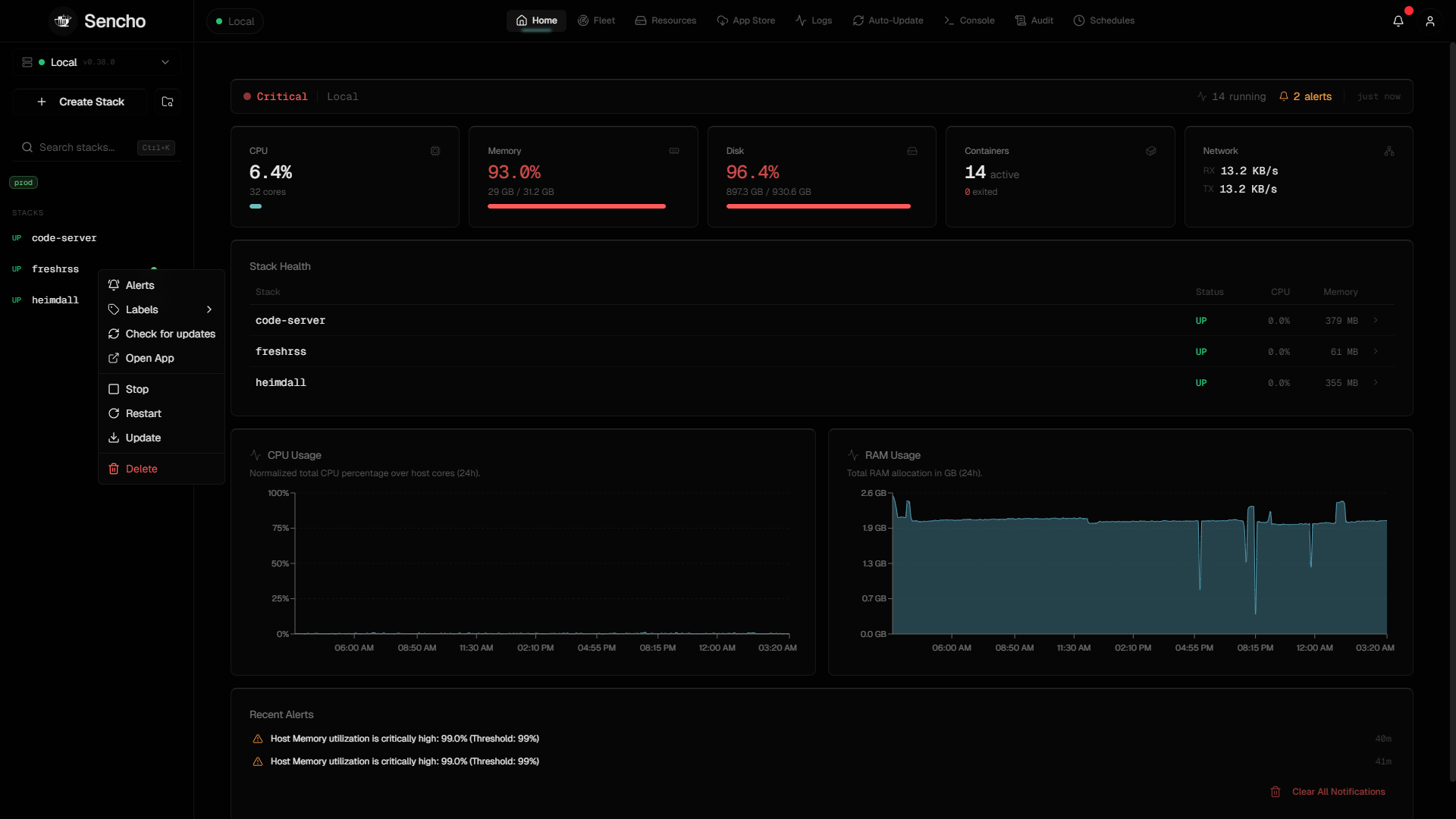Select the code-server stack in the sidebar

click(x=64, y=238)
